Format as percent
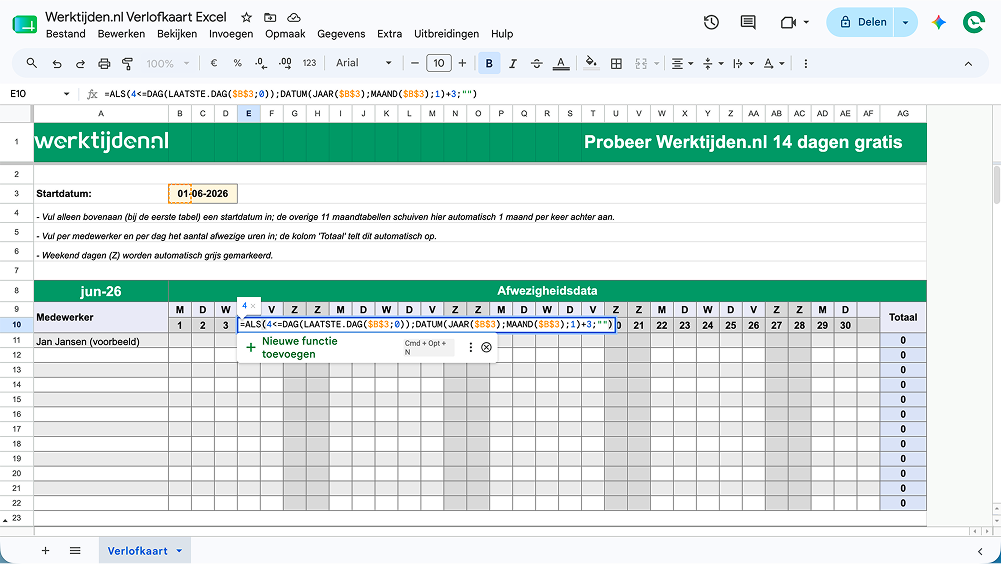 [237, 63]
